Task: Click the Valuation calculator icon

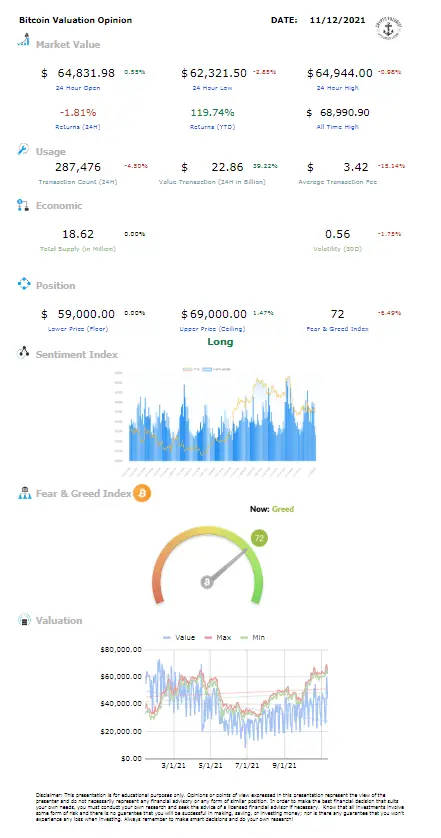Action: tap(24, 620)
